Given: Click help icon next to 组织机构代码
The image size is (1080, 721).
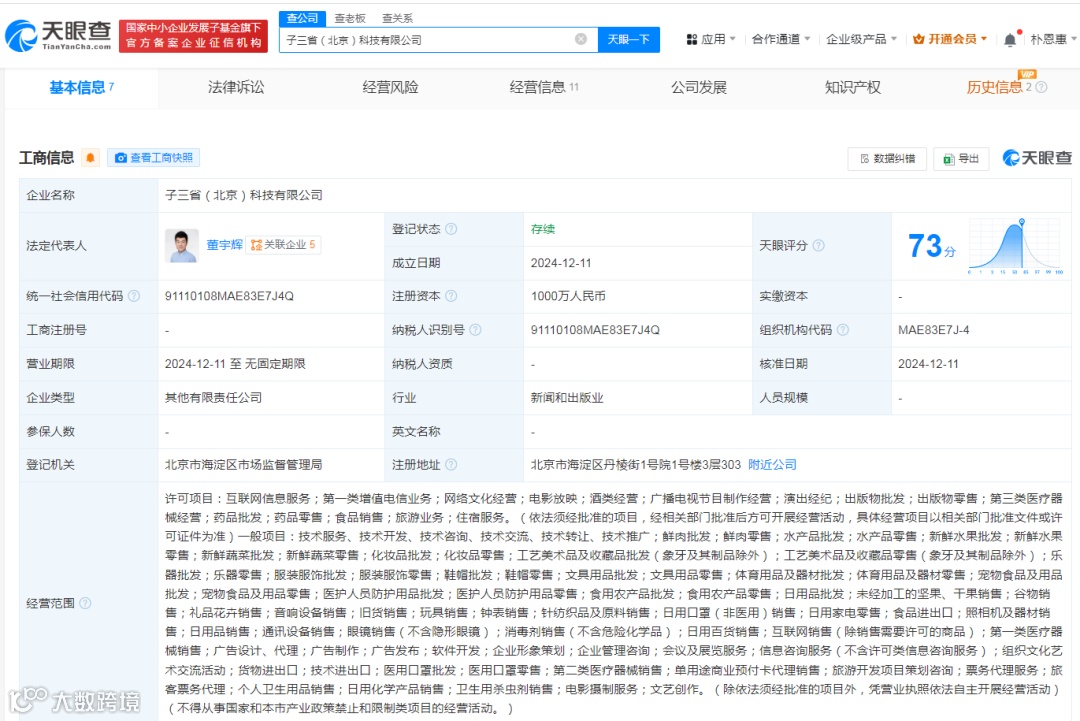Looking at the screenshot, I should (x=842, y=330).
